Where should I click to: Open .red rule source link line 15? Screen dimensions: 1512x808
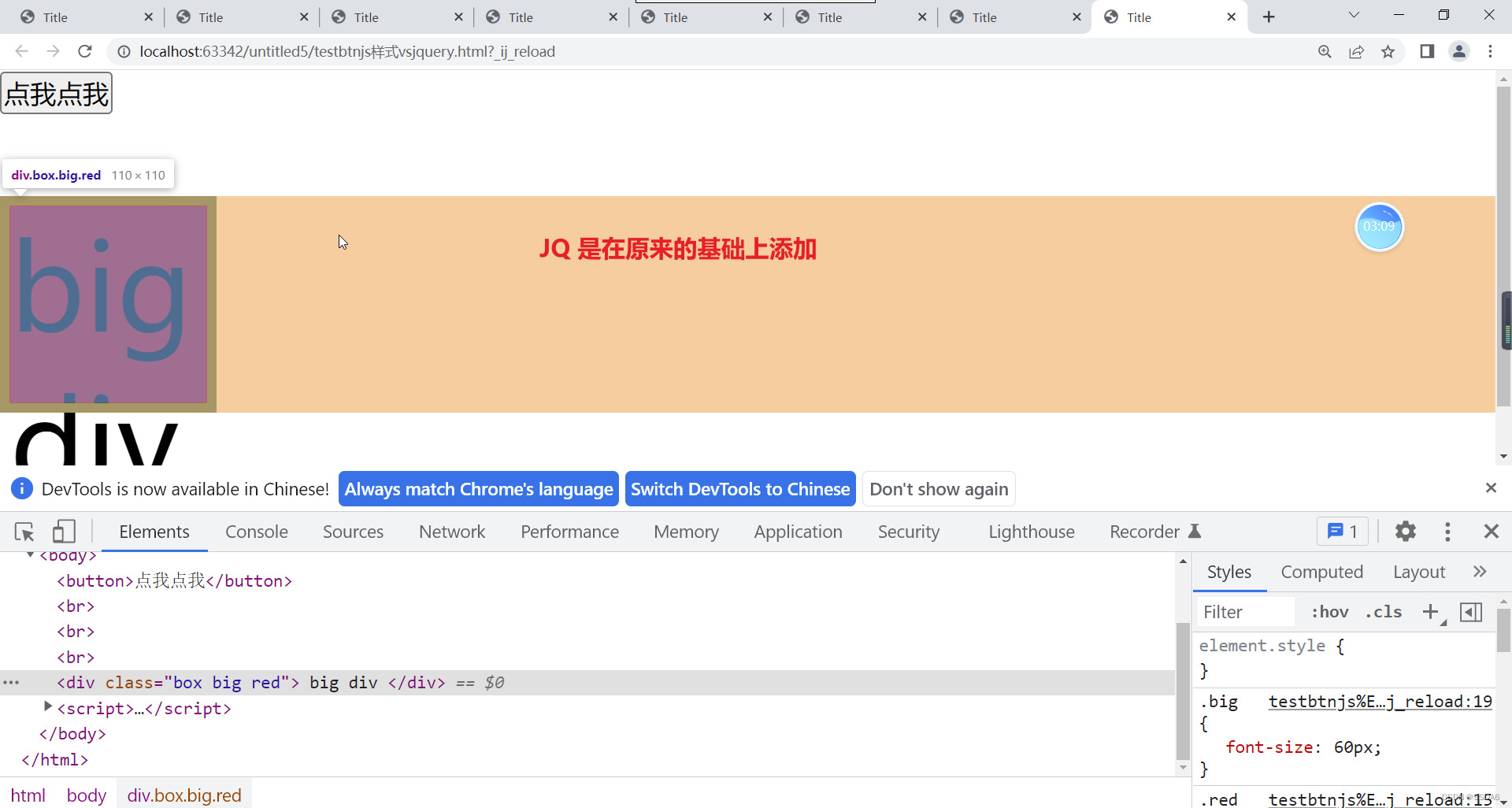(x=1380, y=799)
